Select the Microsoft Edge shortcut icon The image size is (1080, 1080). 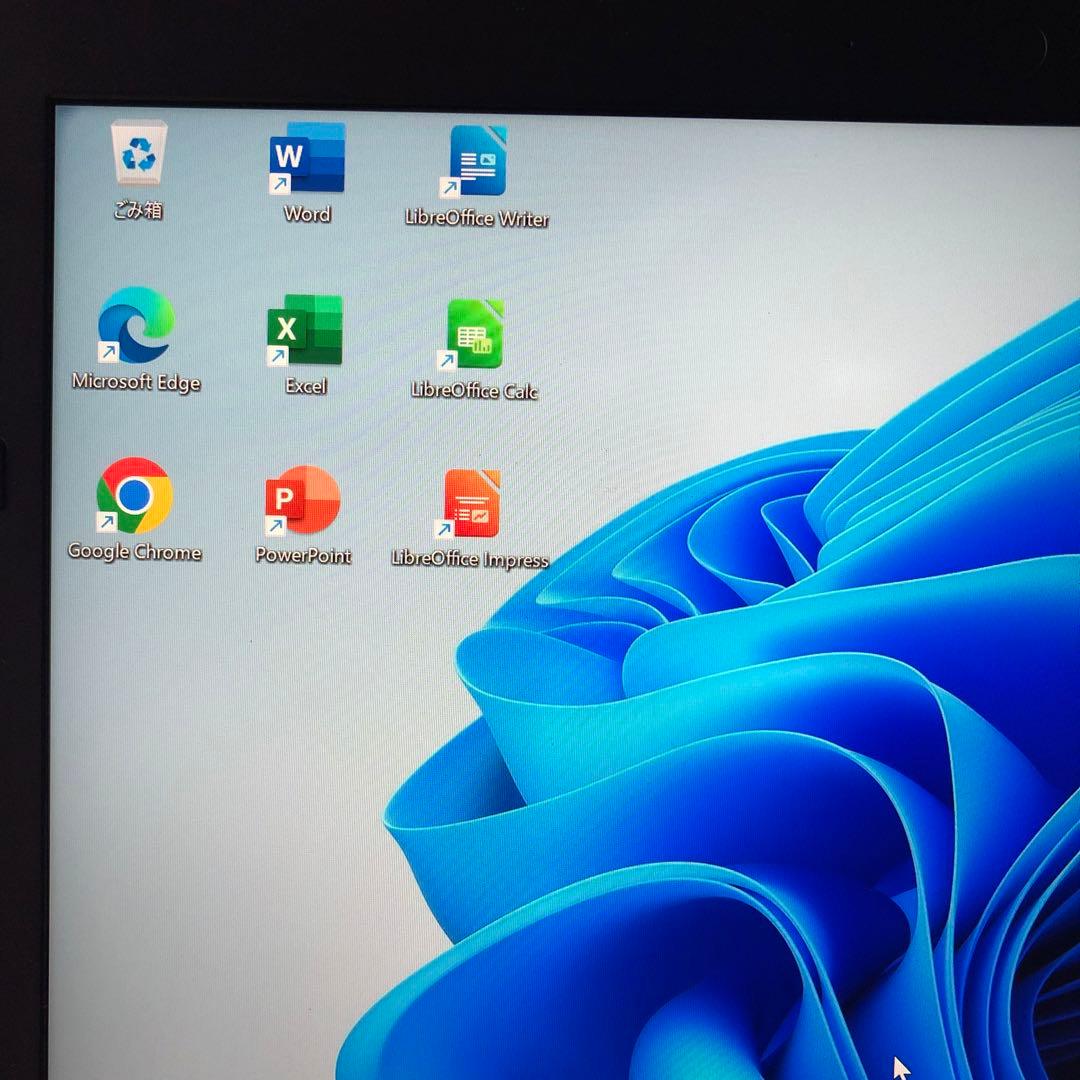coord(136,324)
